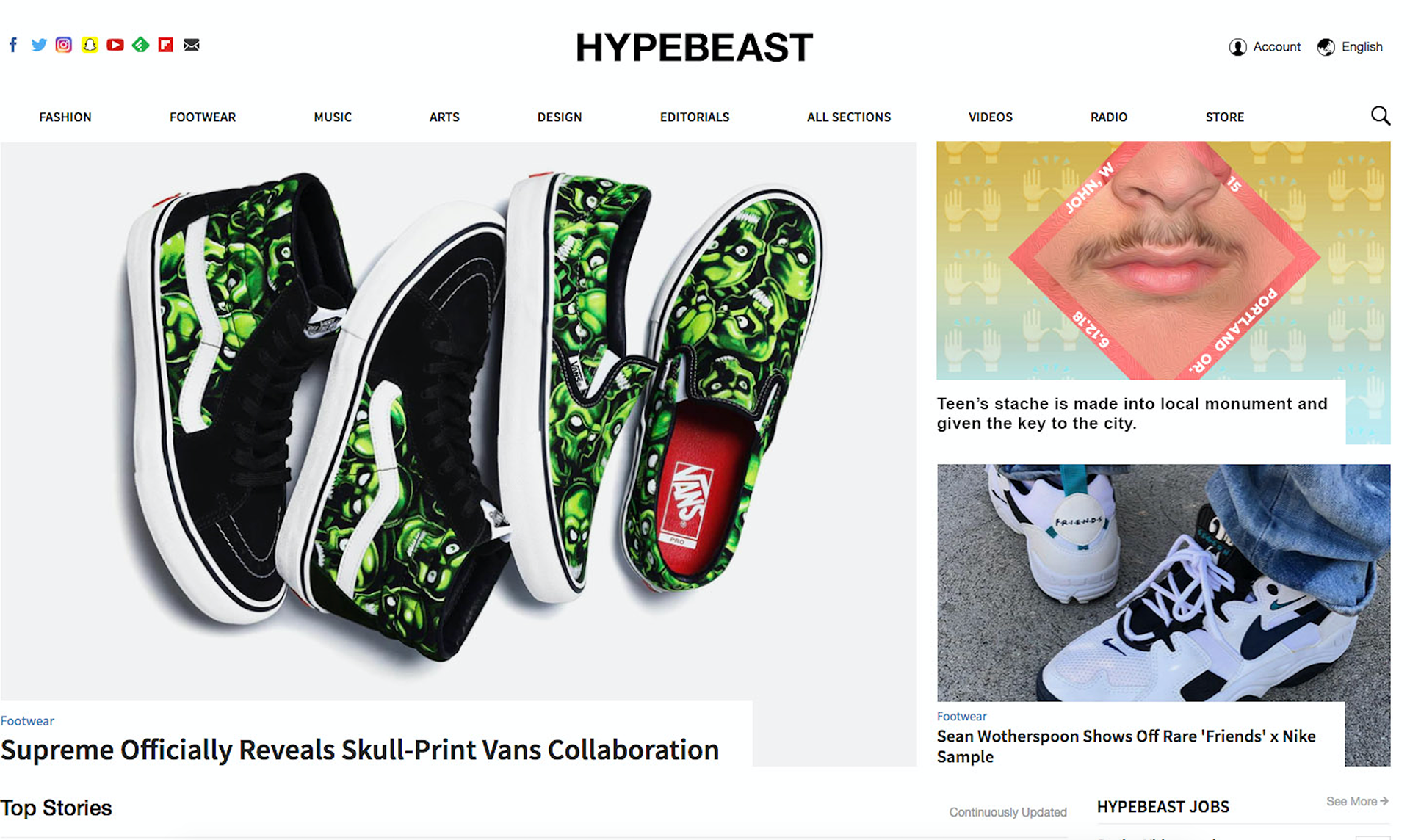Click the Friends x Nike sneaker thumbnail
Screen dimensions: 1410x840
point(1163,582)
